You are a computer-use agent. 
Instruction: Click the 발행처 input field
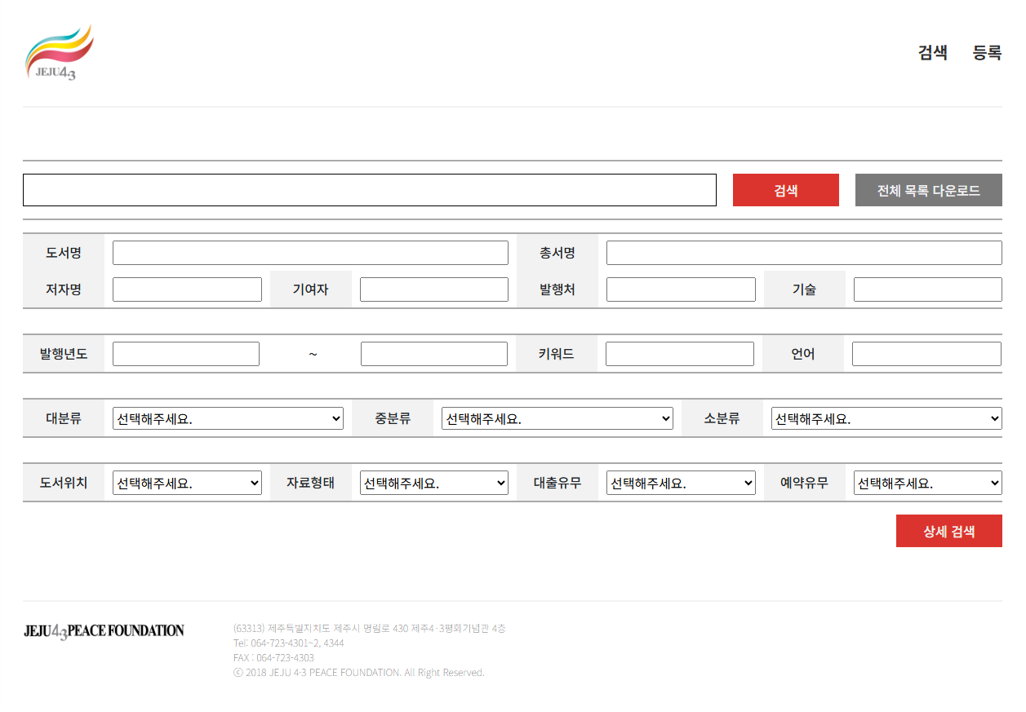(680, 290)
